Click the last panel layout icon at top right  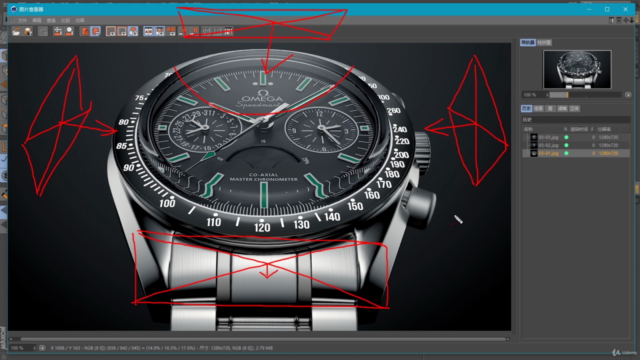click(x=632, y=20)
